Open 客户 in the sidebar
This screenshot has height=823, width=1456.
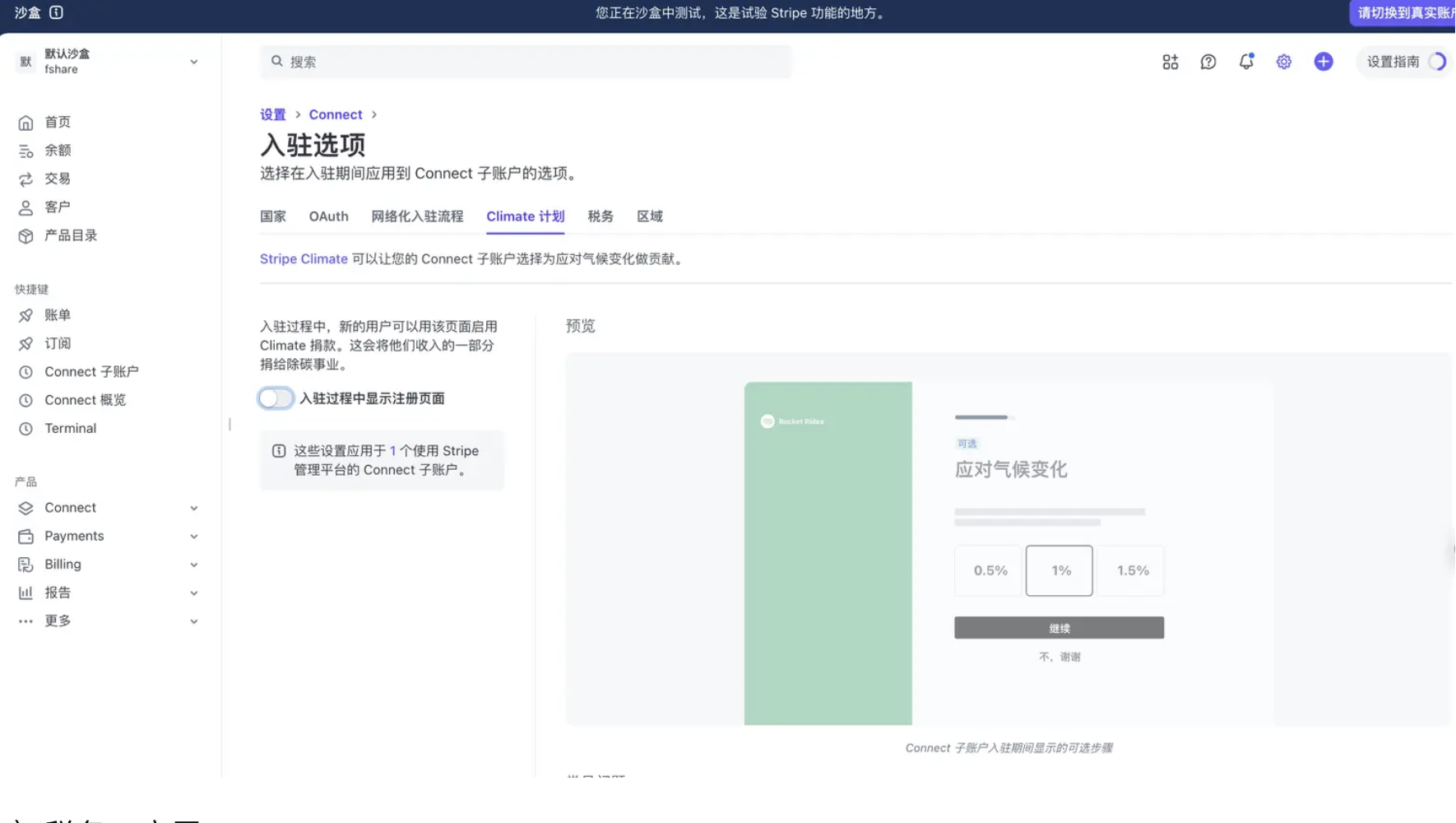(x=58, y=207)
